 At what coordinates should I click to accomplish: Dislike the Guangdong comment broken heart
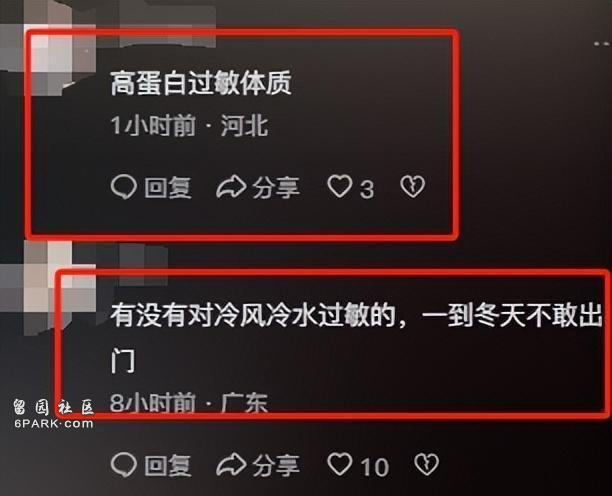point(426,464)
